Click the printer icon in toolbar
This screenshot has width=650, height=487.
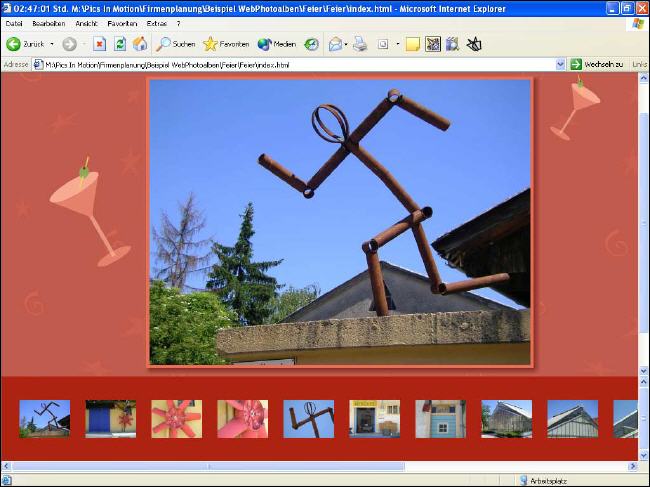pos(359,44)
